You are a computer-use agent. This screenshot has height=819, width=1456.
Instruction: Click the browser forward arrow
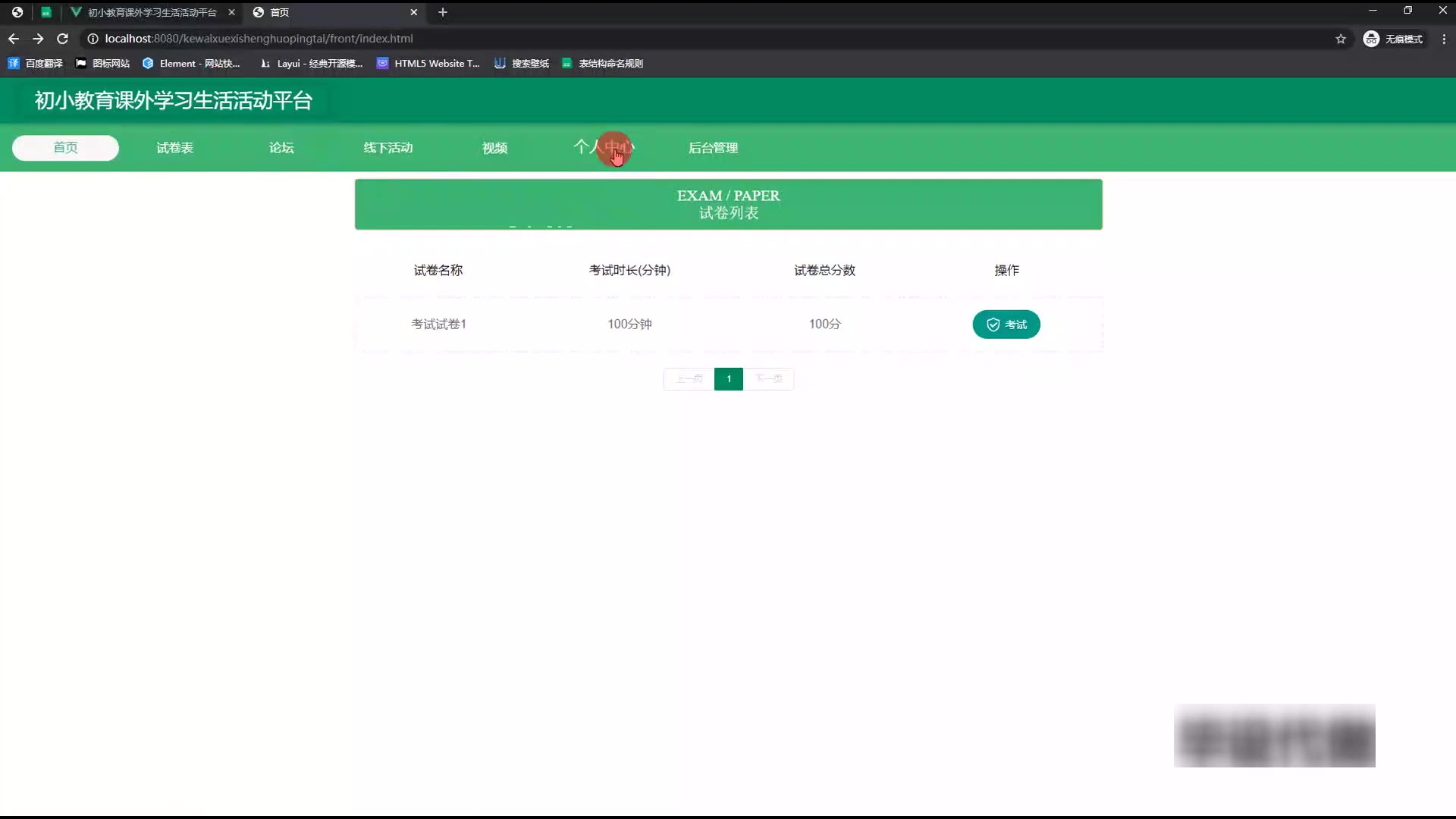point(38,39)
